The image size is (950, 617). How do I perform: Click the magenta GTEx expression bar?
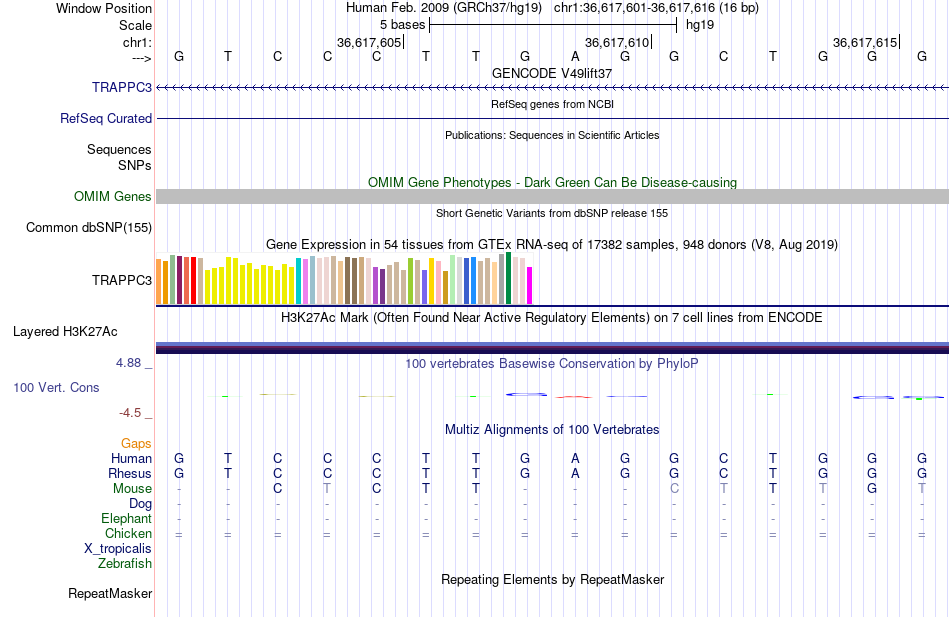click(529, 285)
